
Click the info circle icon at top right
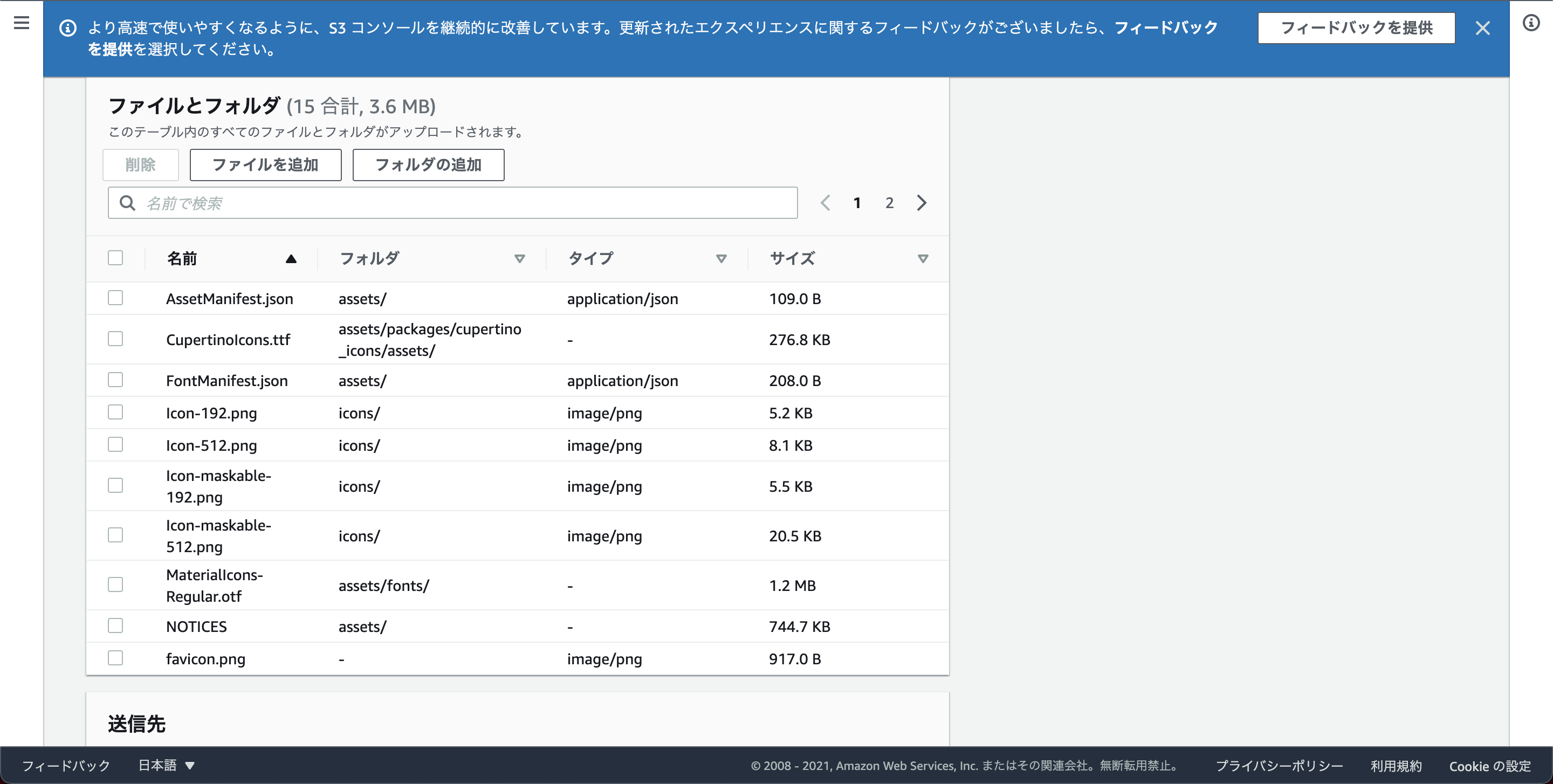pos(1531,23)
